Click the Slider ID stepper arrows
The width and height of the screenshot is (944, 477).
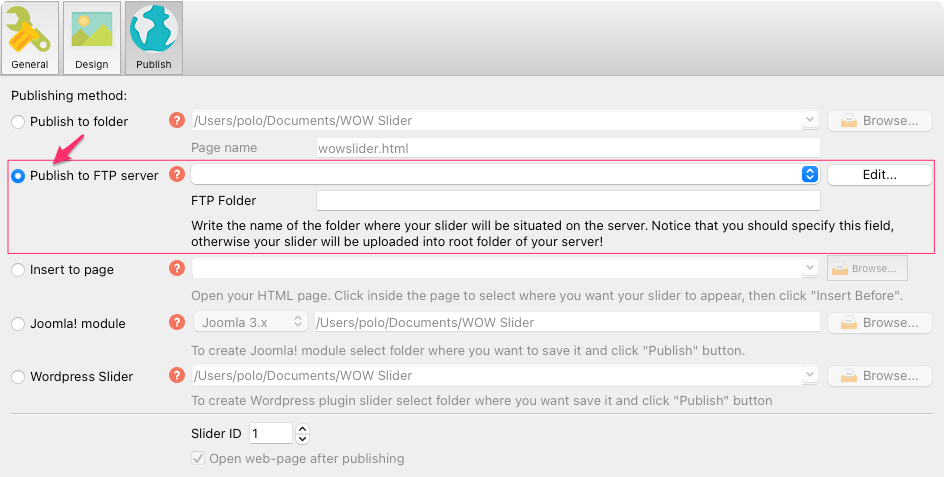[x=303, y=434]
